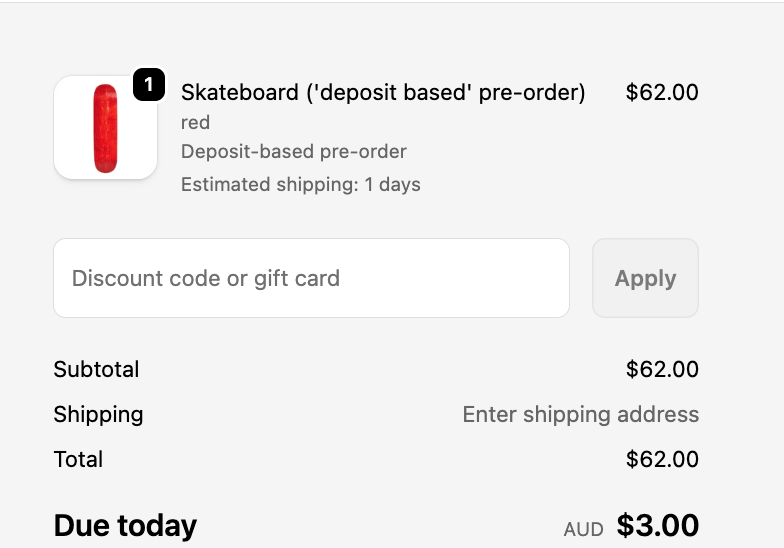Click the skateboard line item price $62.00
This screenshot has height=548, width=784.
661,93
